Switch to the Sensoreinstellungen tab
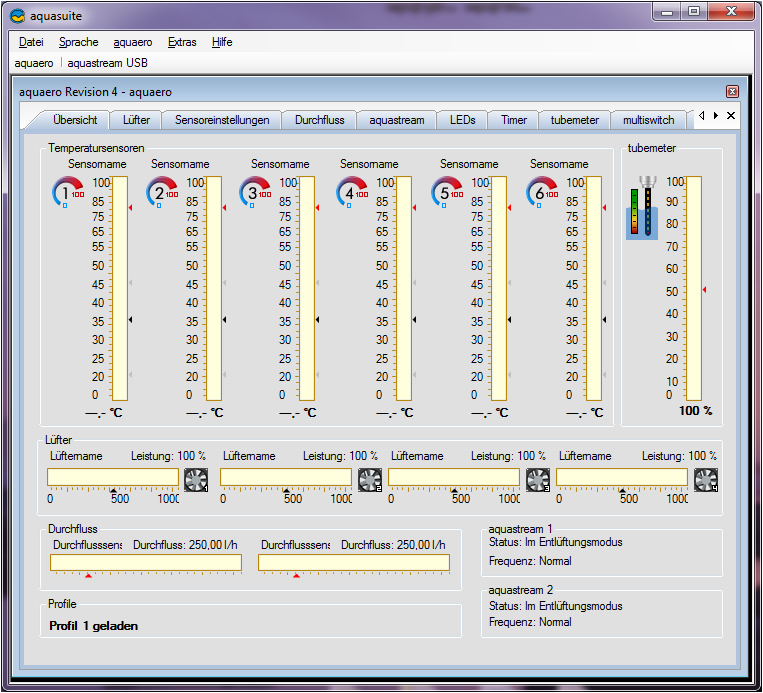 pyautogui.click(x=222, y=120)
